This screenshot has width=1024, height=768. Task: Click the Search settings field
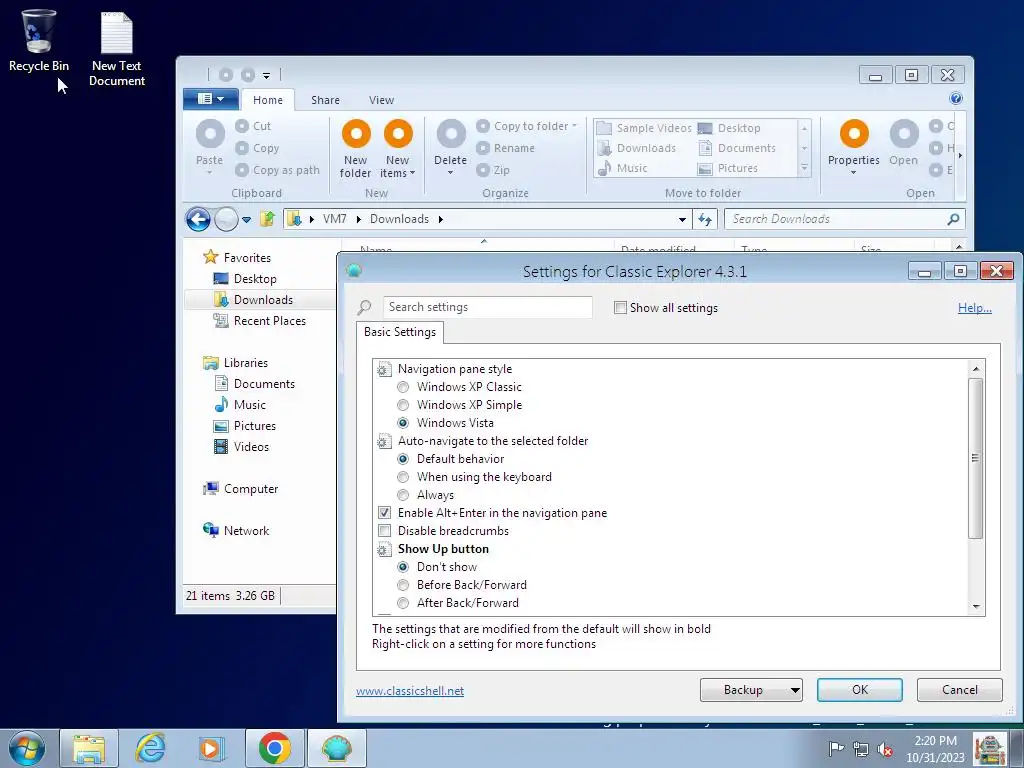click(487, 307)
